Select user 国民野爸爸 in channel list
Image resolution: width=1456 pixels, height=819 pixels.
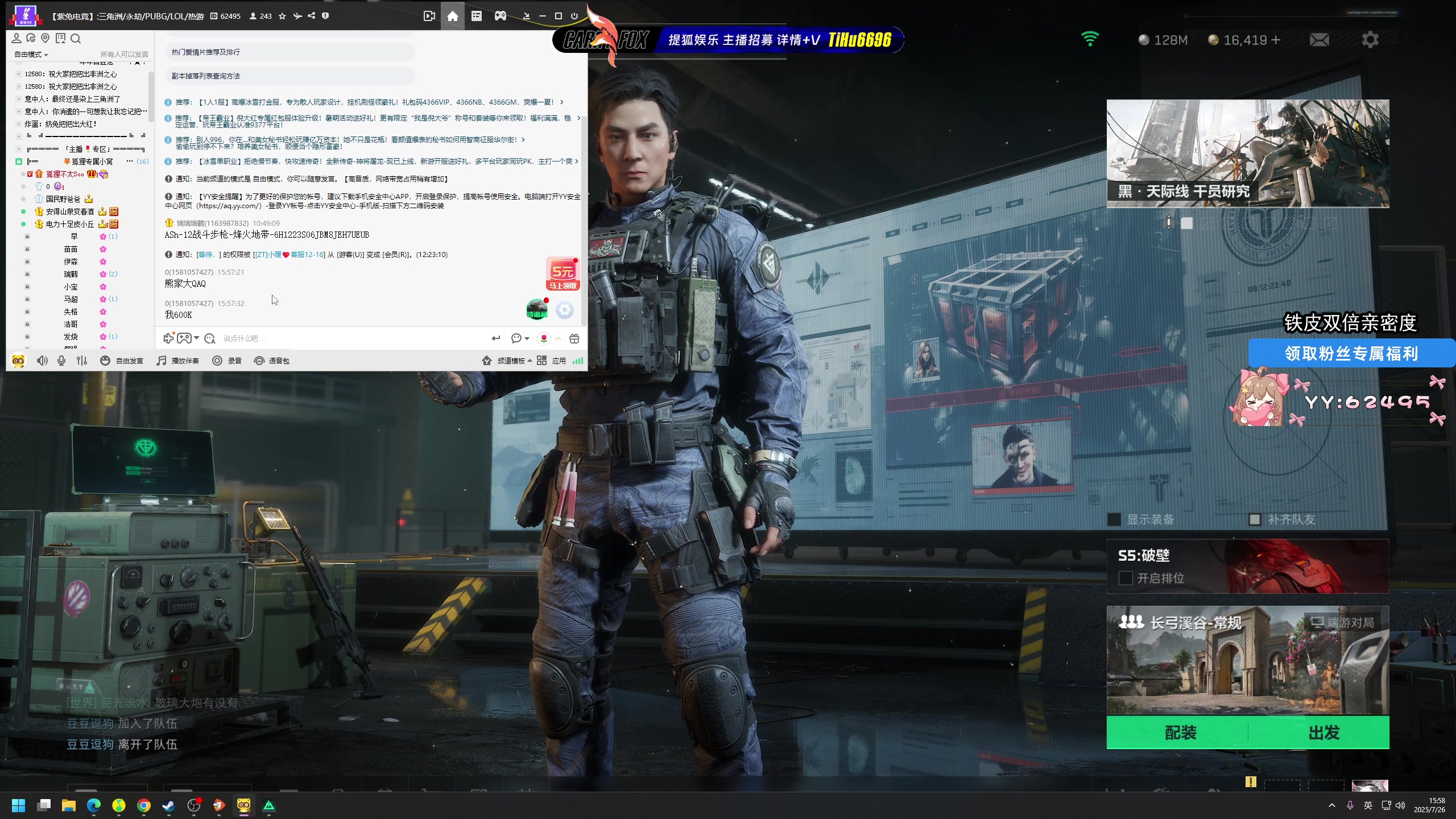tap(63, 199)
